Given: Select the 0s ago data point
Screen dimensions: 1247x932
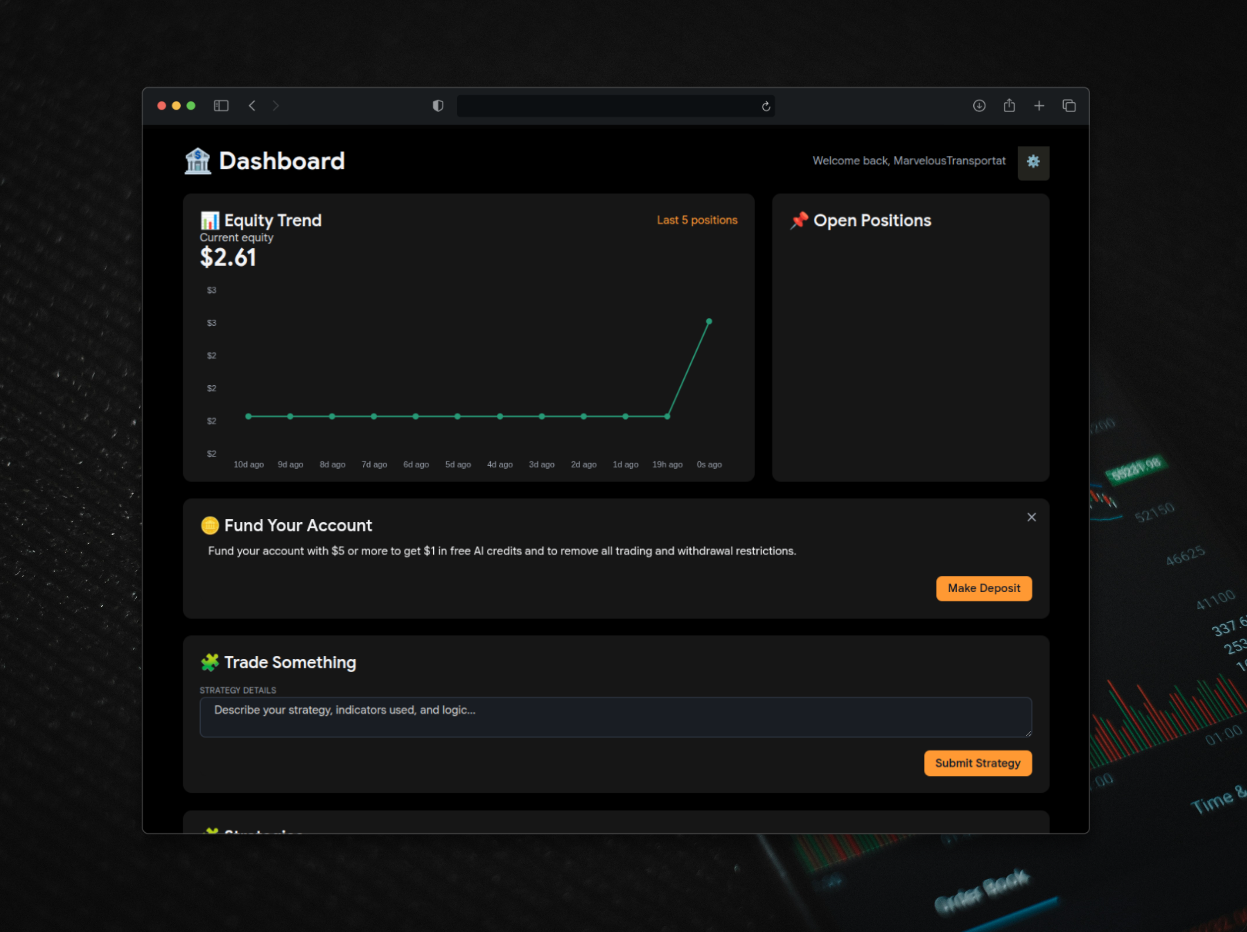Looking at the screenshot, I should point(709,321).
